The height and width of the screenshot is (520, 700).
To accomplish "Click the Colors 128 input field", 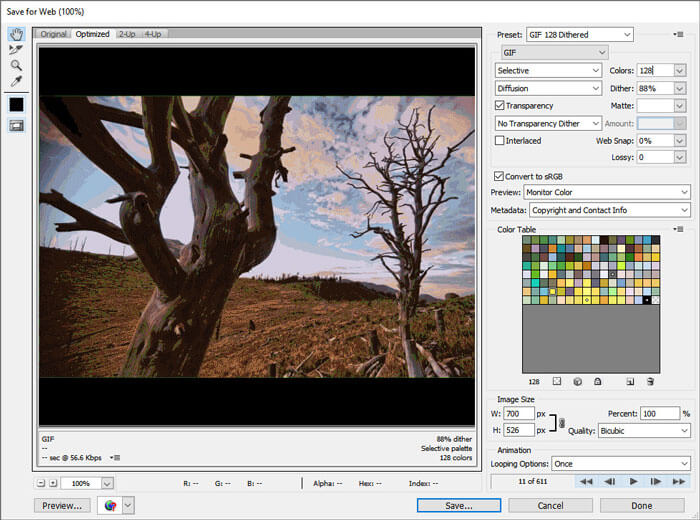I will pyautogui.click(x=655, y=71).
